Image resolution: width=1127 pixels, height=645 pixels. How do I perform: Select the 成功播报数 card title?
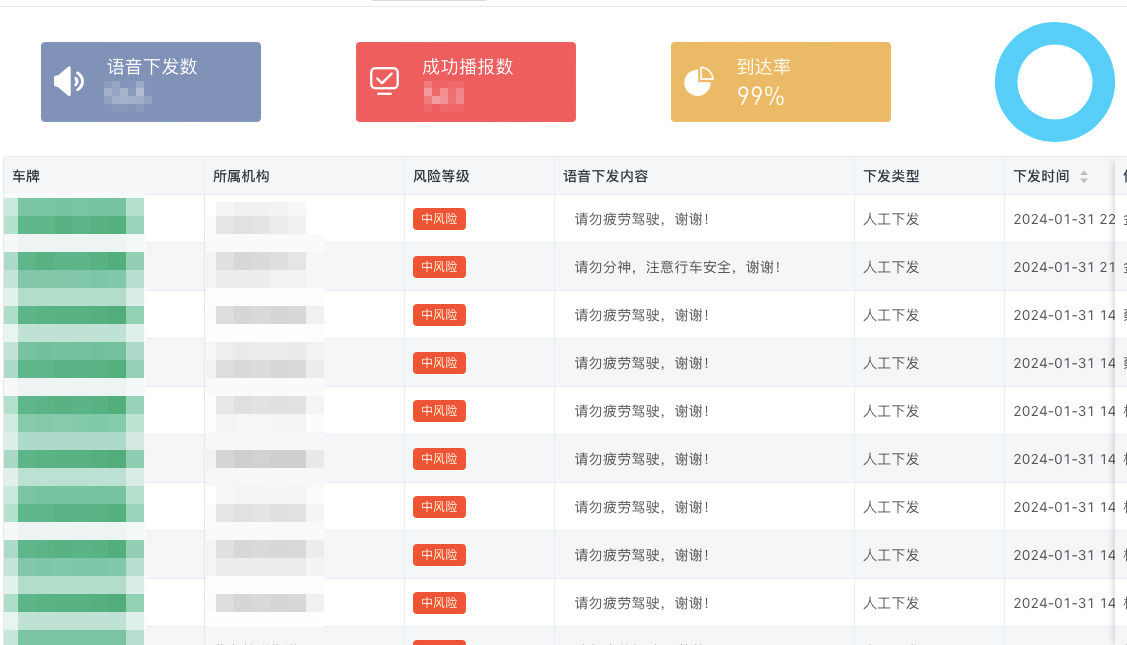point(467,67)
